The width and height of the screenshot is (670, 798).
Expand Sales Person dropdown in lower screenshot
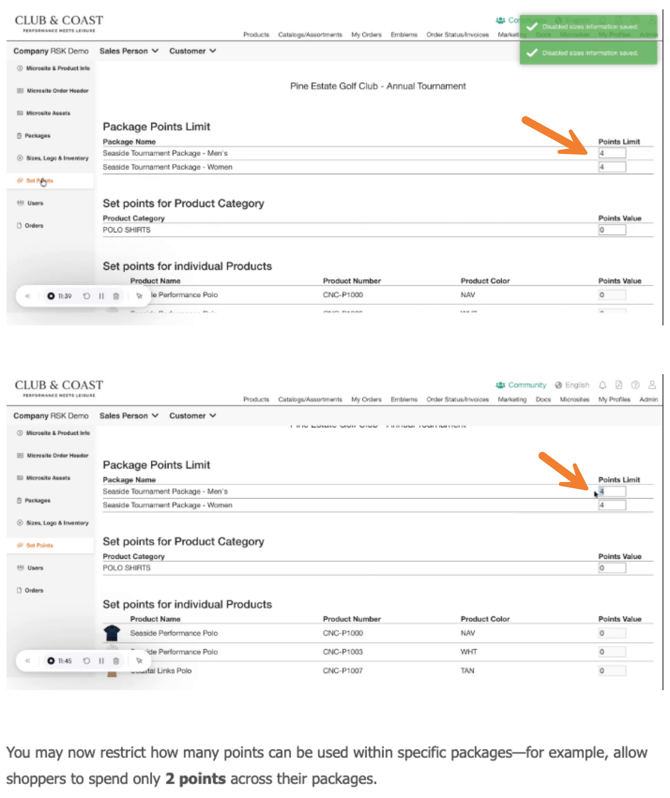click(129, 415)
